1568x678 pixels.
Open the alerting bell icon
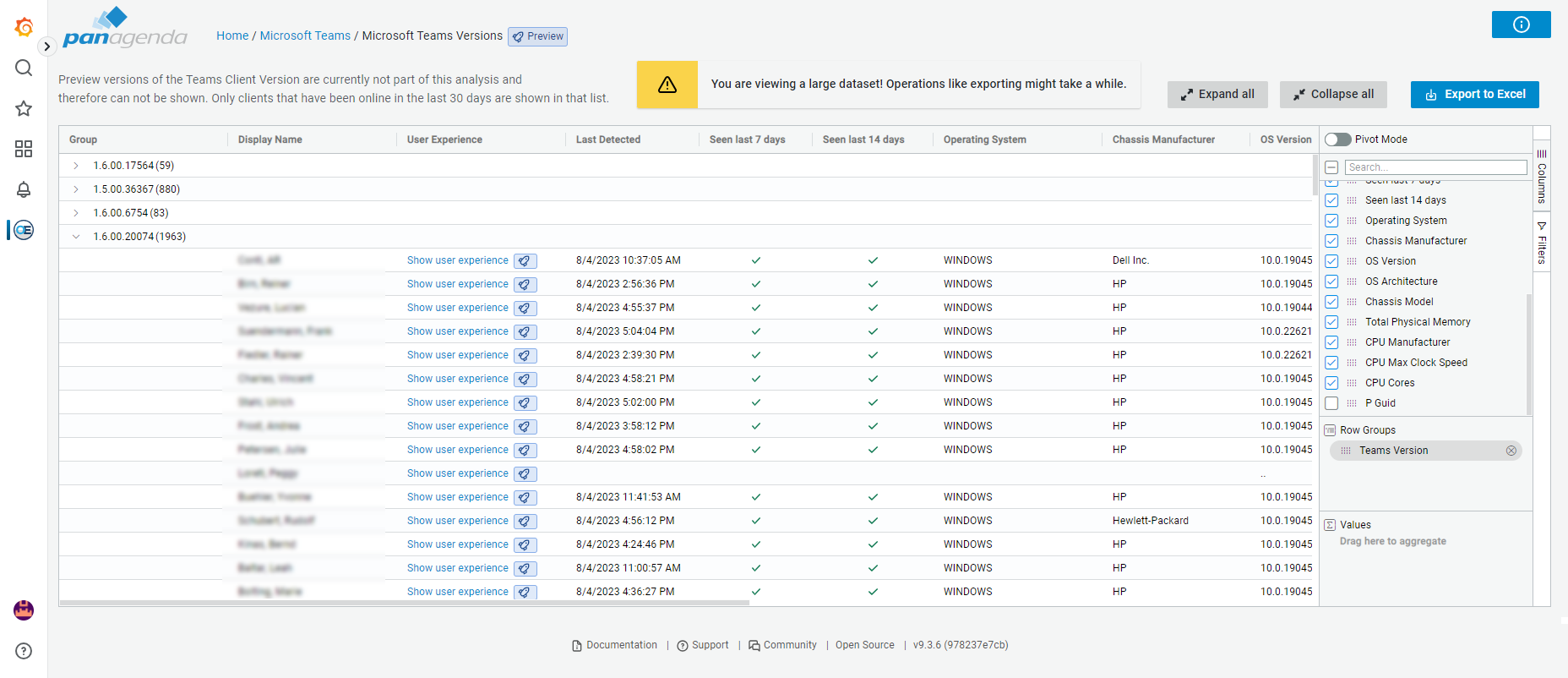(24, 189)
